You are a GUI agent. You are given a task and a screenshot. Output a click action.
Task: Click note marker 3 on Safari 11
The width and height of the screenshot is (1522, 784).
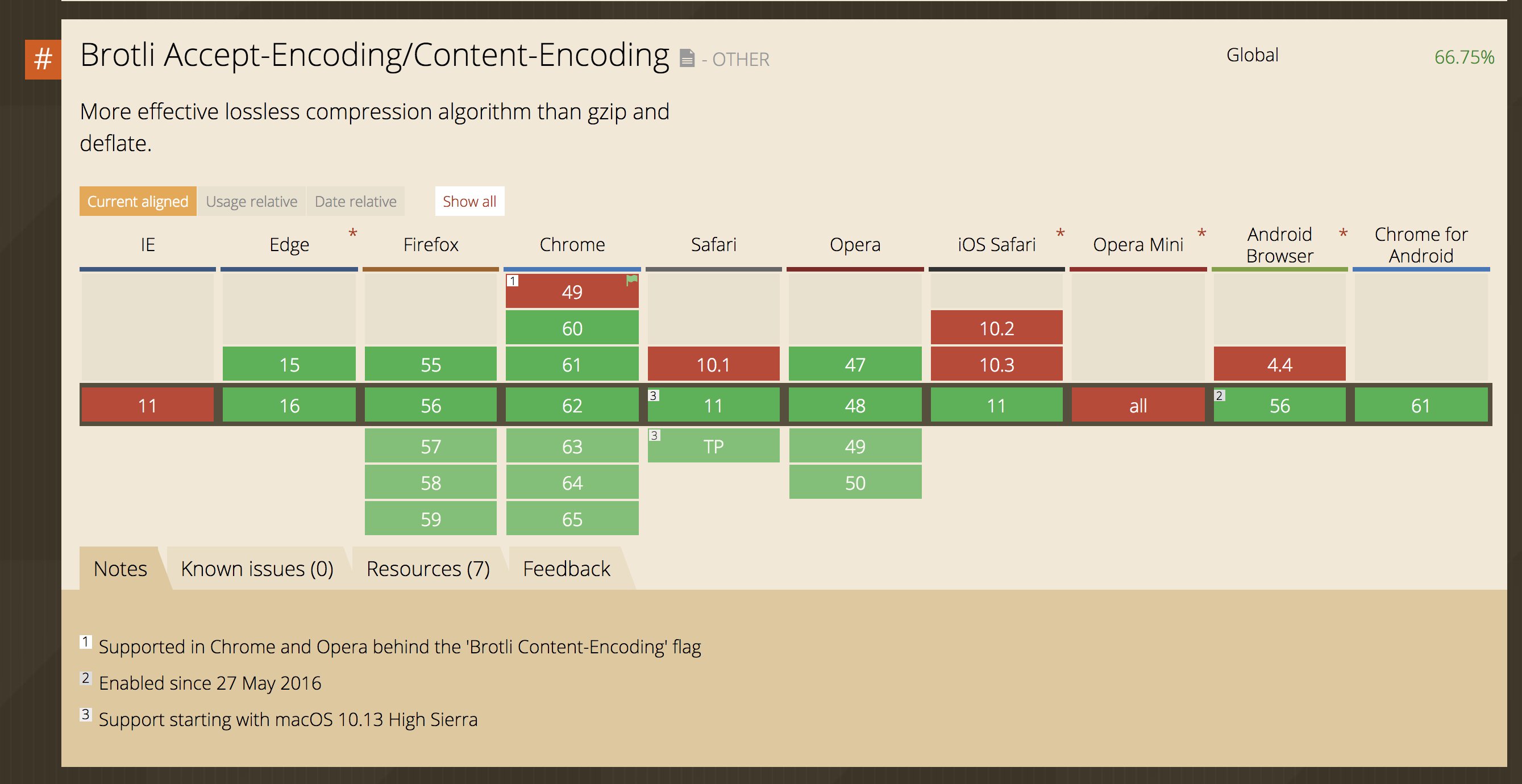click(654, 395)
